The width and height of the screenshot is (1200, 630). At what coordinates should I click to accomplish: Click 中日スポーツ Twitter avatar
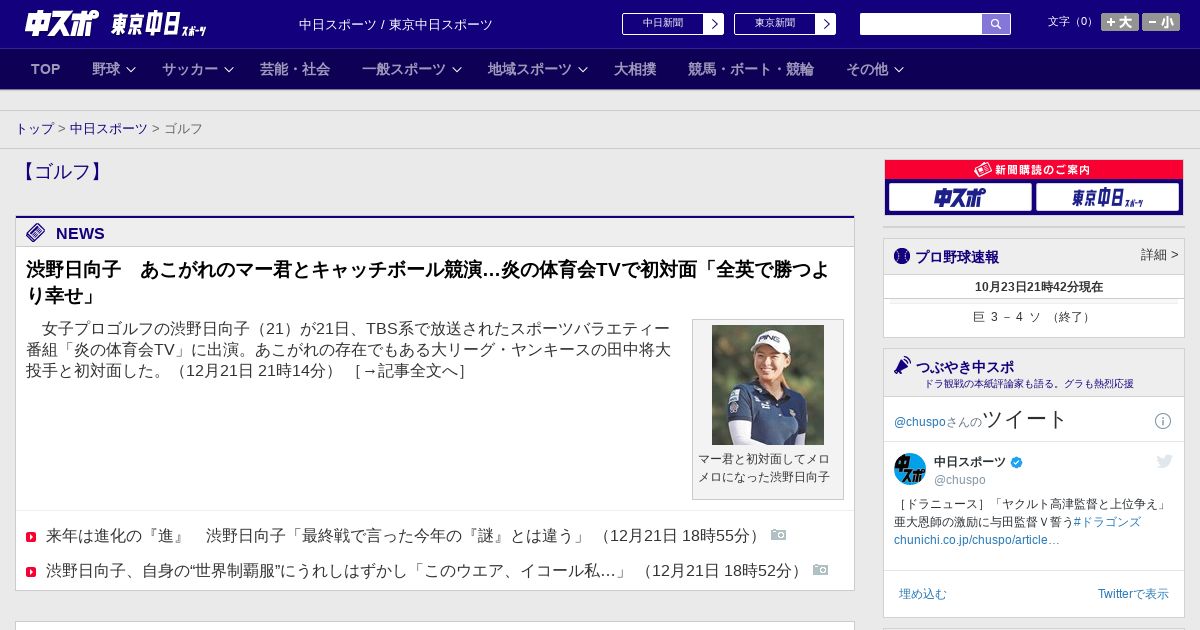tap(910, 469)
